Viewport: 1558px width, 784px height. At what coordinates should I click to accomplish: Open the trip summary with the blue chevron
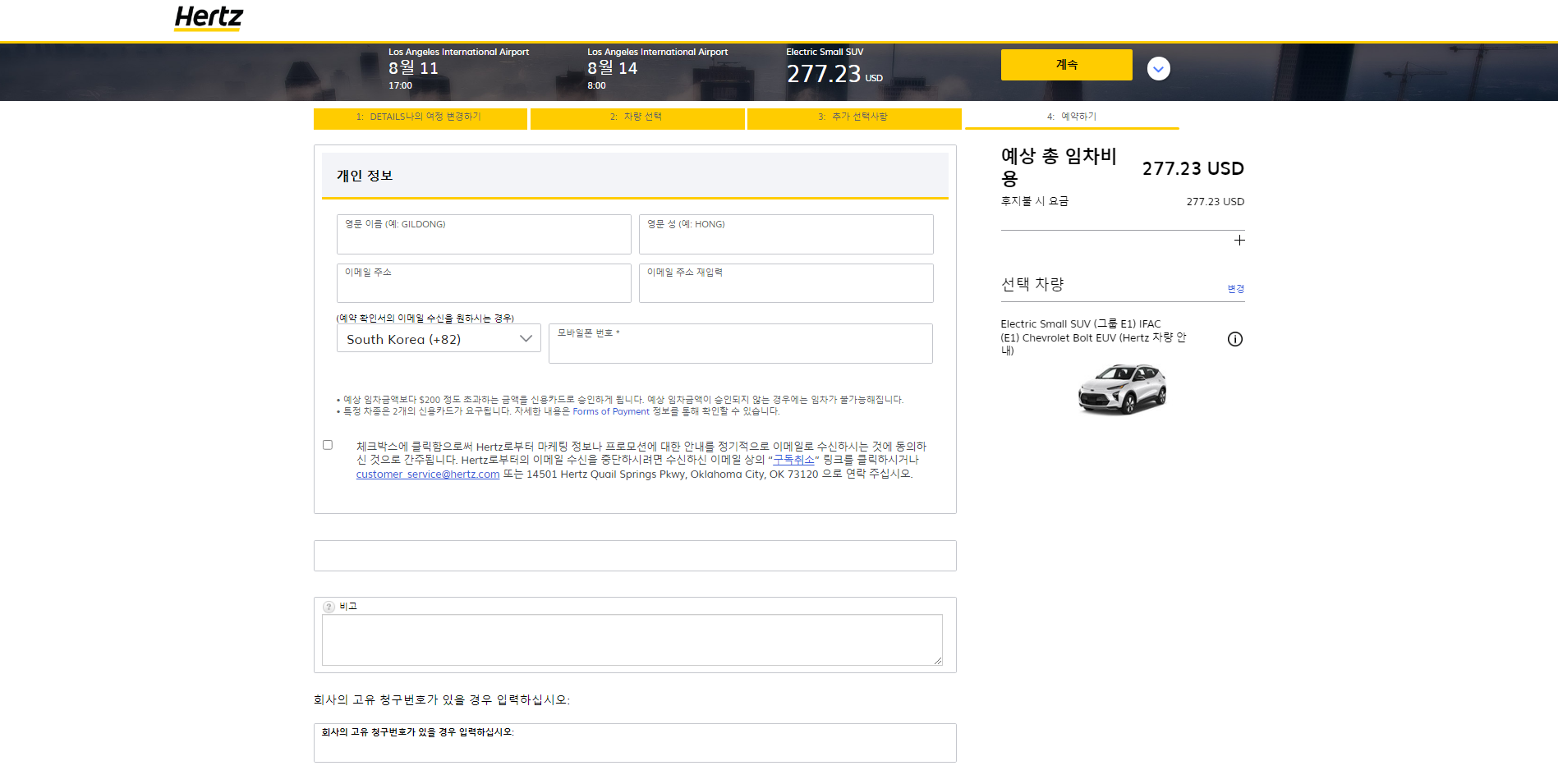pos(1158,69)
